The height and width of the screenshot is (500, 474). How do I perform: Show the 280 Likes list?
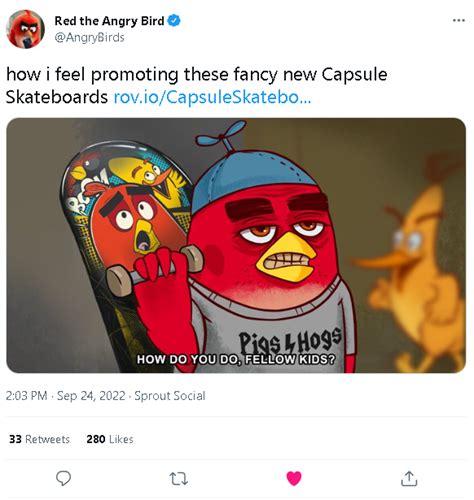(110, 439)
